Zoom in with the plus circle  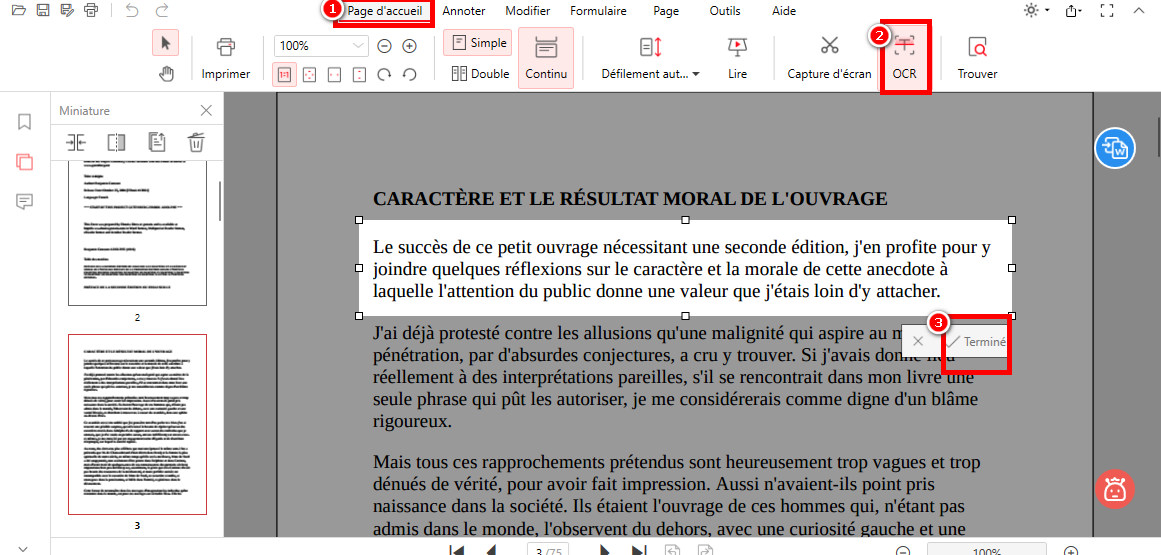tap(409, 46)
